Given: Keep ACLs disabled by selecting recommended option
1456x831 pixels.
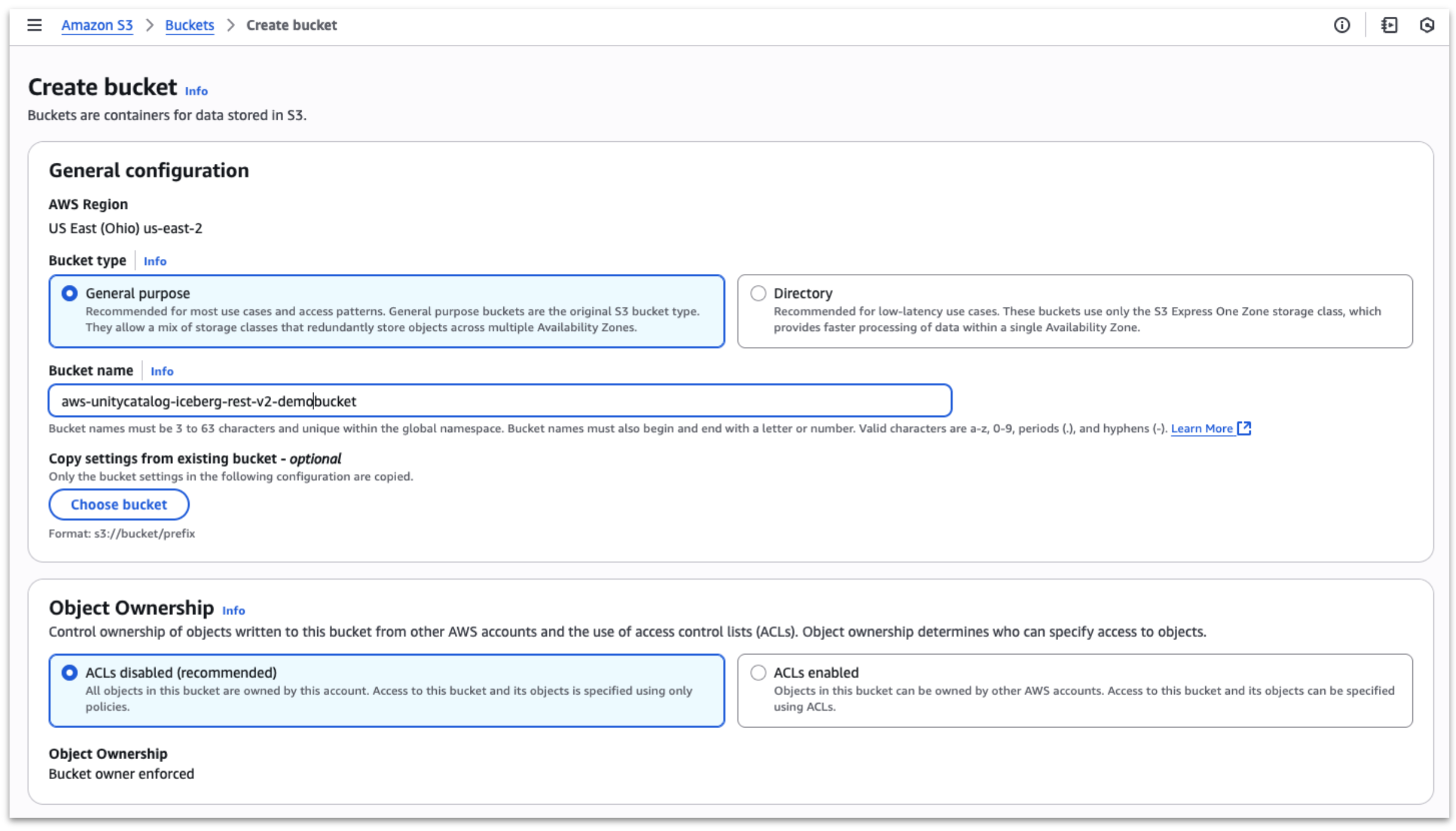Looking at the screenshot, I should [x=70, y=672].
